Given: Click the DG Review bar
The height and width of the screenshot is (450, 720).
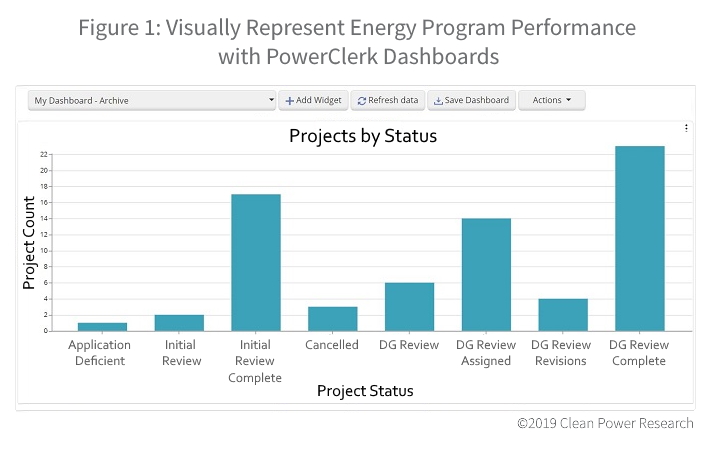Looking at the screenshot, I should point(409,307).
